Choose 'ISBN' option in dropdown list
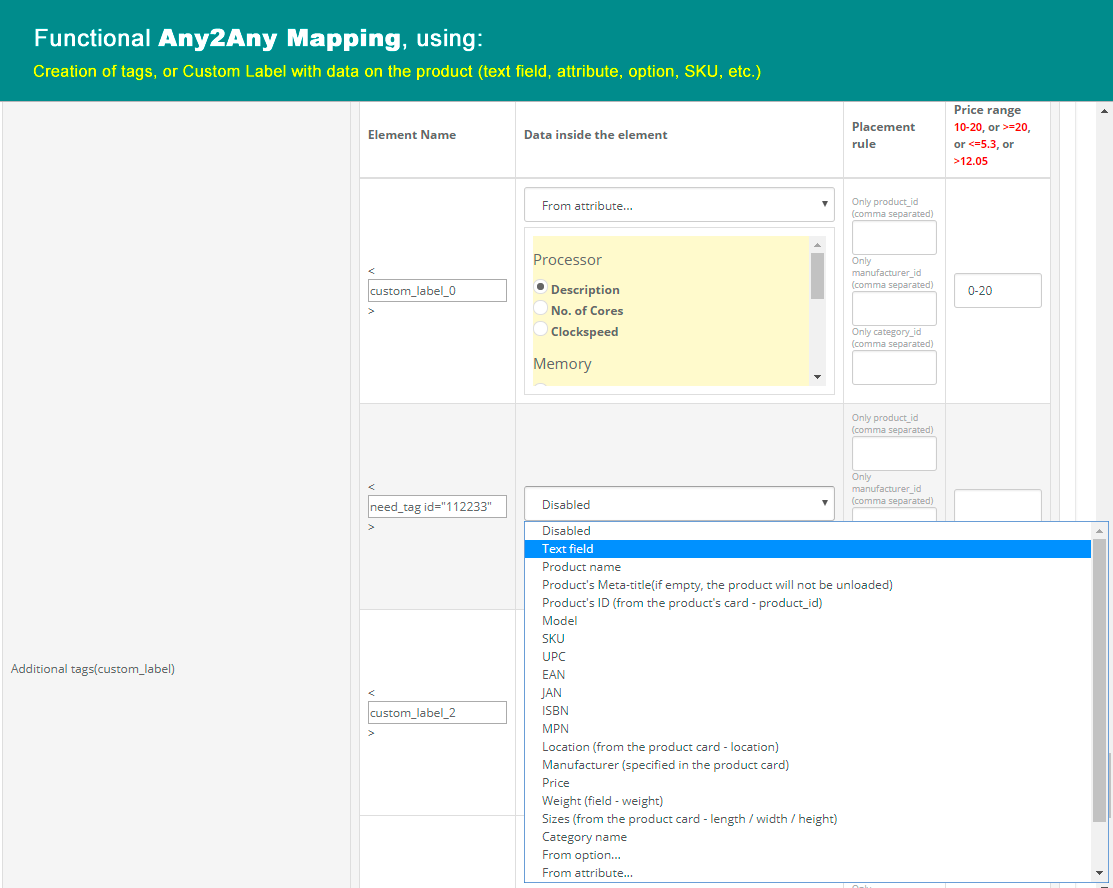 pyautogui.click(x=808, y=711)
